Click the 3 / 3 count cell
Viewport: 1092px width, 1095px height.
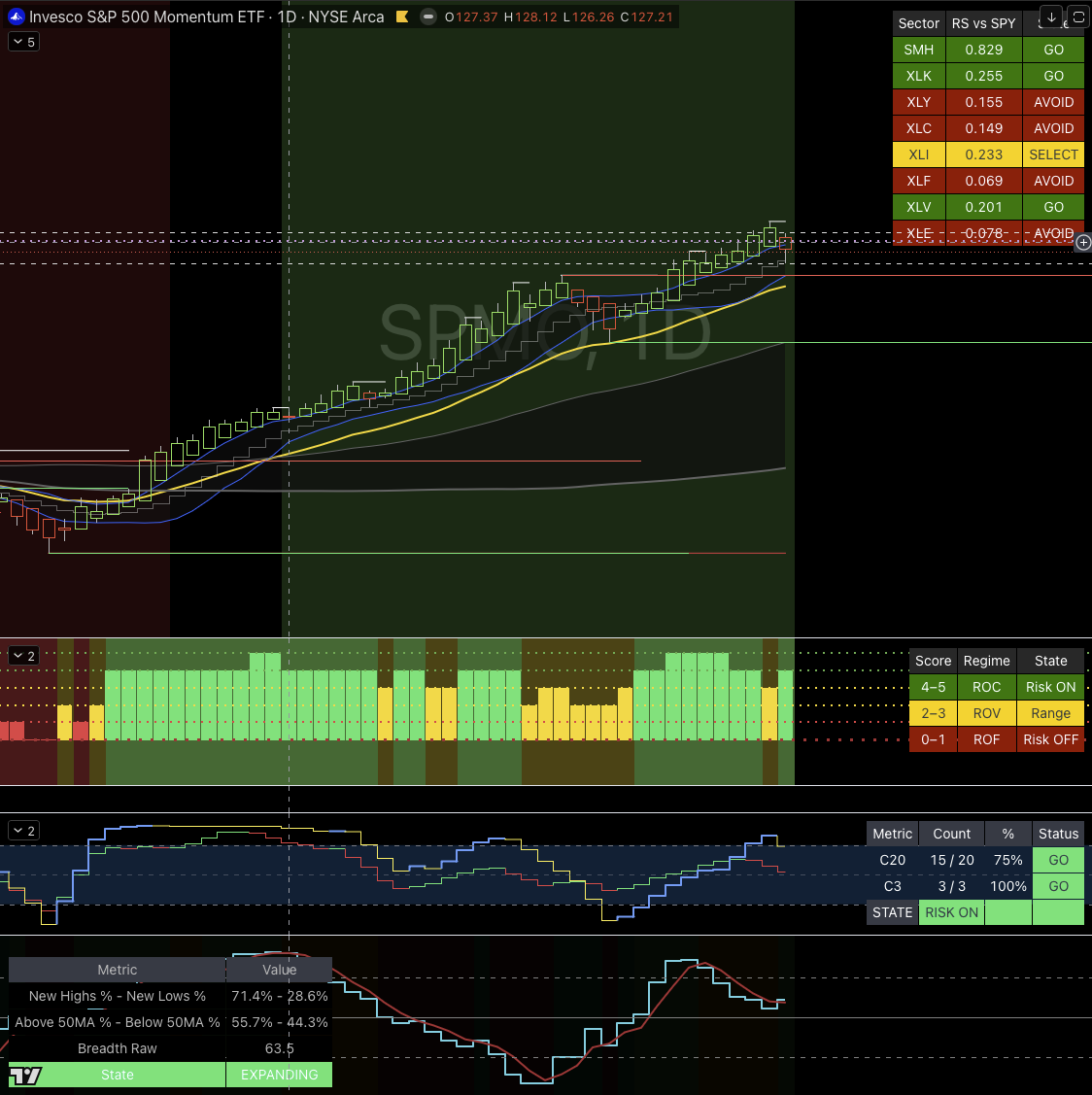[x=952, y=886]
